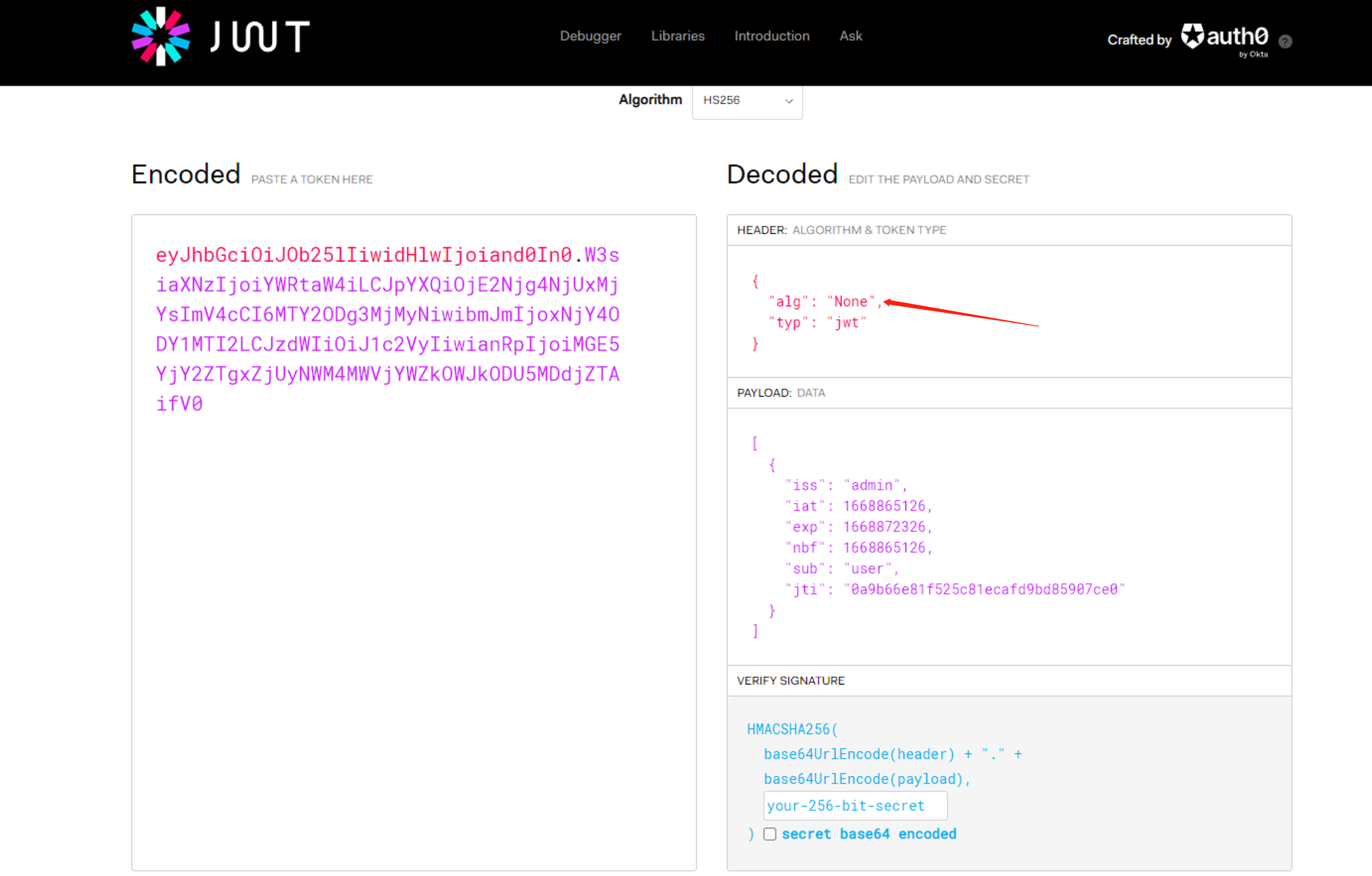
Task: Click the "iss": "admin" payload line
Action: [846, 485]
